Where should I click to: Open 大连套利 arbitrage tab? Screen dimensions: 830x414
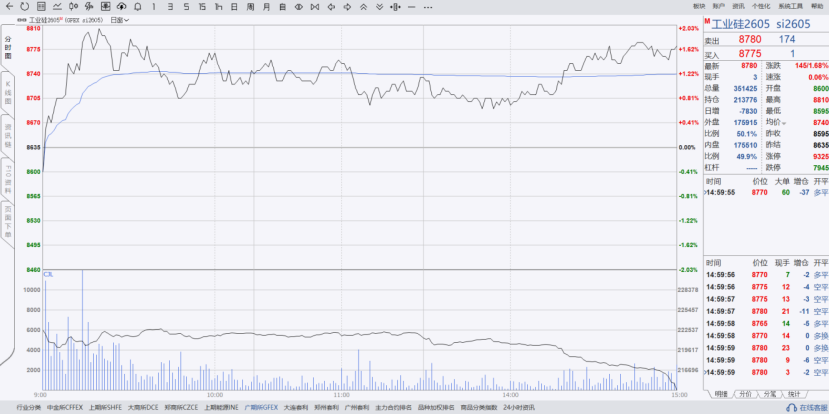point(296,408)
